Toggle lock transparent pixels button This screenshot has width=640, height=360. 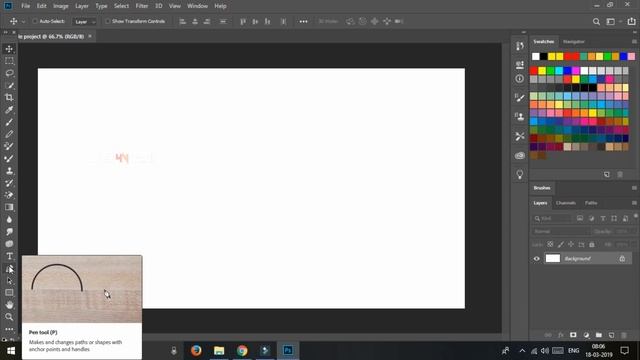coord(550,244)
